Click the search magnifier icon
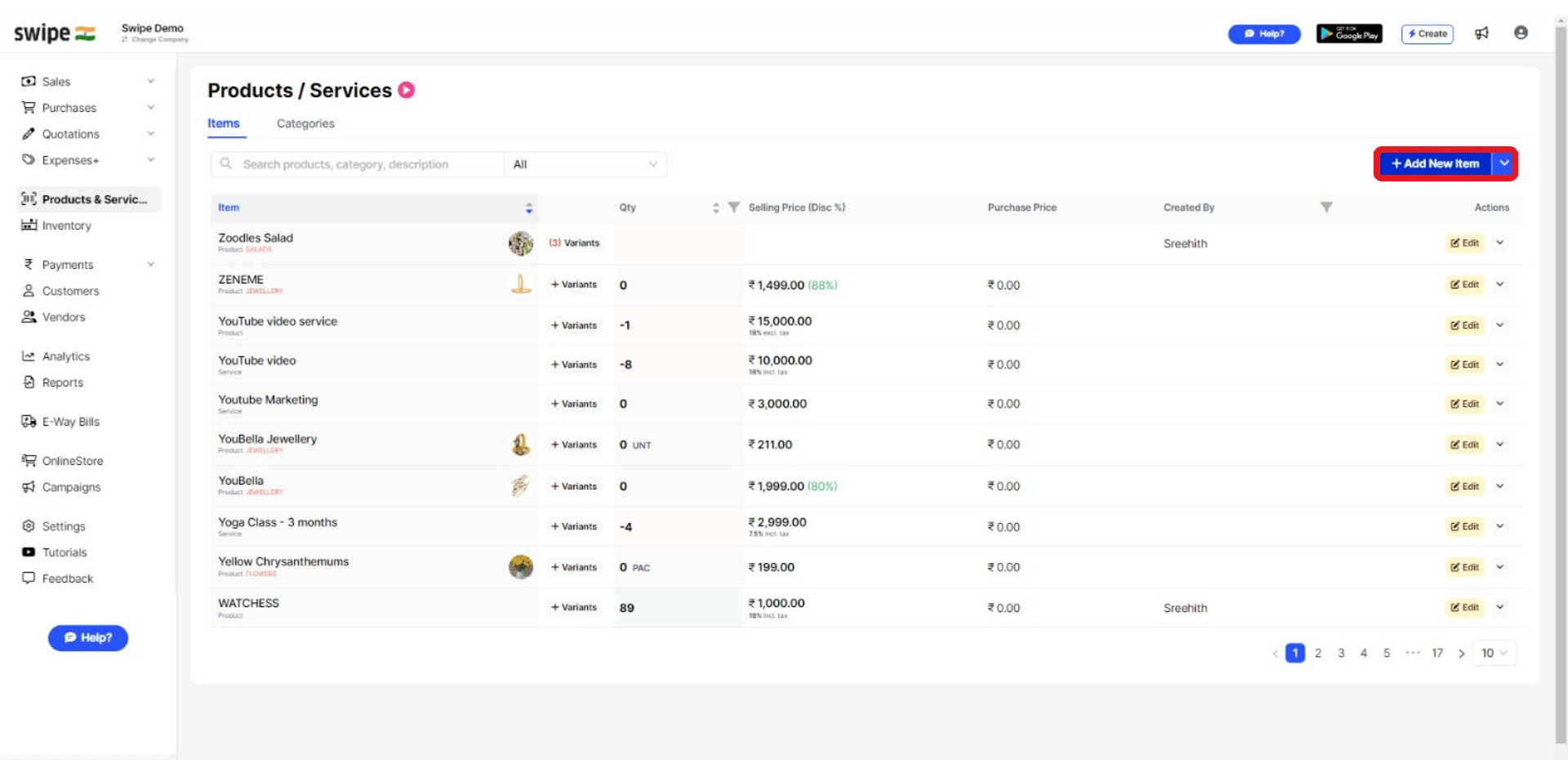The width and height of the screenshot is (1568, 760). pos(226,164)
